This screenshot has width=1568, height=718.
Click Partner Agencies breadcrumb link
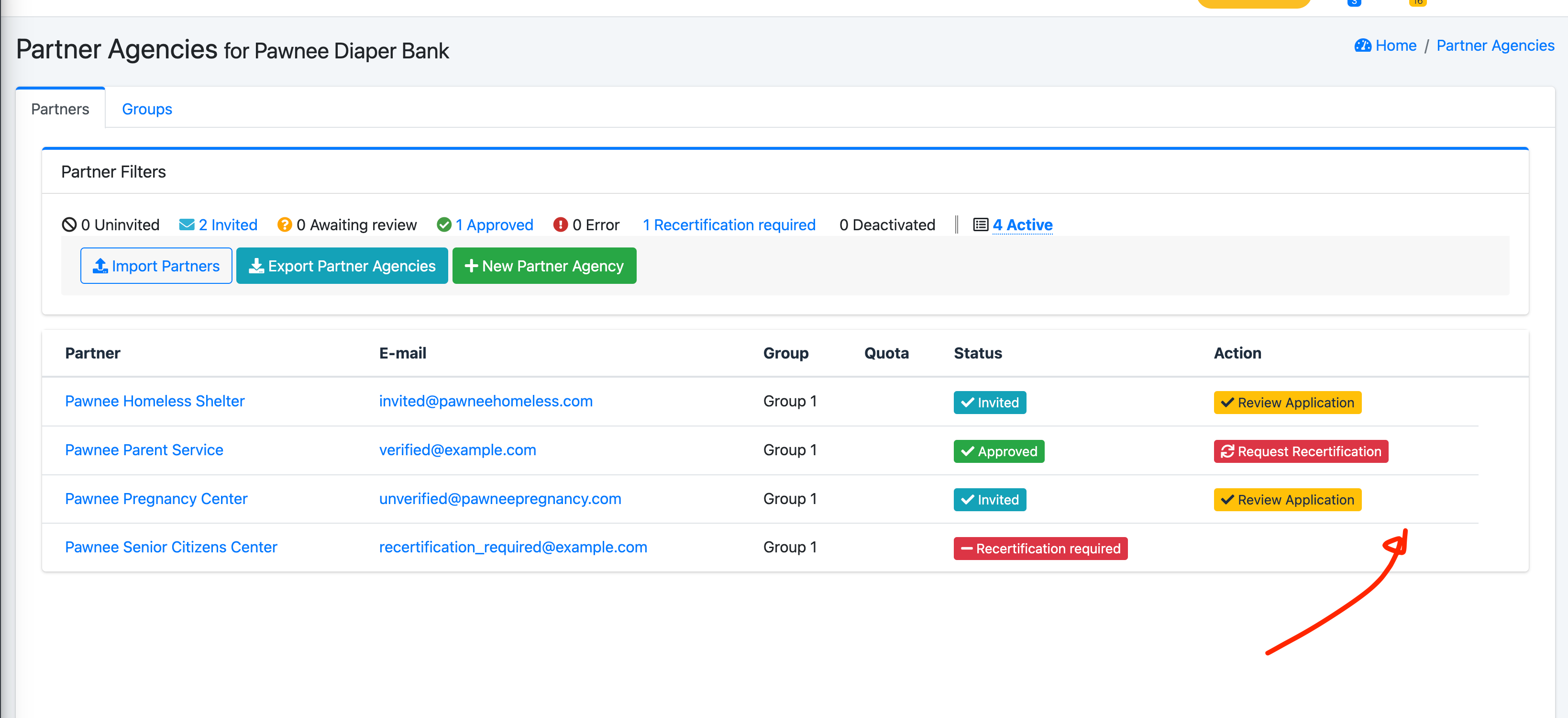pyautogui.click(x=1494, y=45)
